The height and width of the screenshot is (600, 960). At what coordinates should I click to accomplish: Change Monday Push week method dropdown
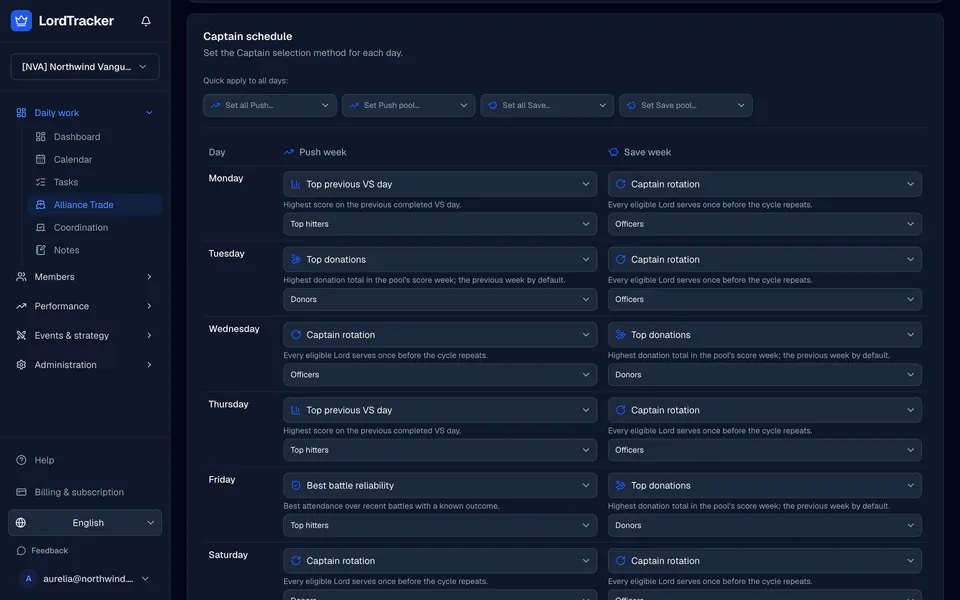pos(440,184)
